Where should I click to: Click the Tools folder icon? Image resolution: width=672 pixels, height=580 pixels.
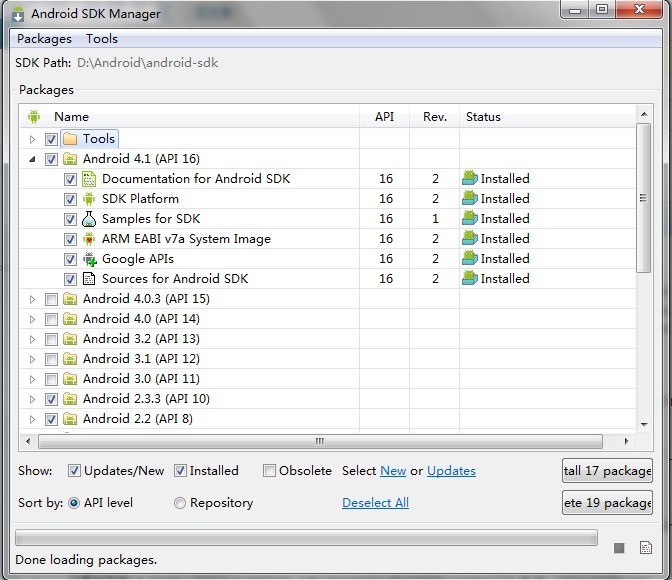pyautogui.click(x=70, y=138)
